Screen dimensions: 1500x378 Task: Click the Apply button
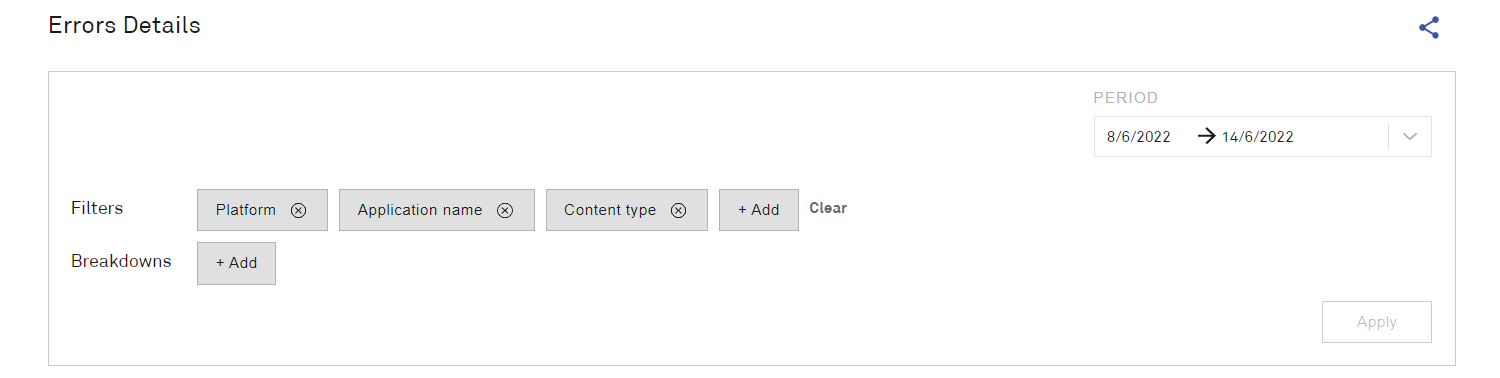click(x=1377, y=322)
